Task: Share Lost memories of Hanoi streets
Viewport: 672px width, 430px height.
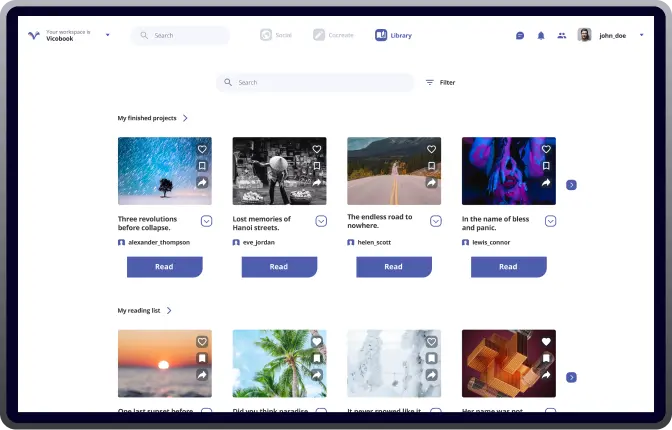Action: 317,183
